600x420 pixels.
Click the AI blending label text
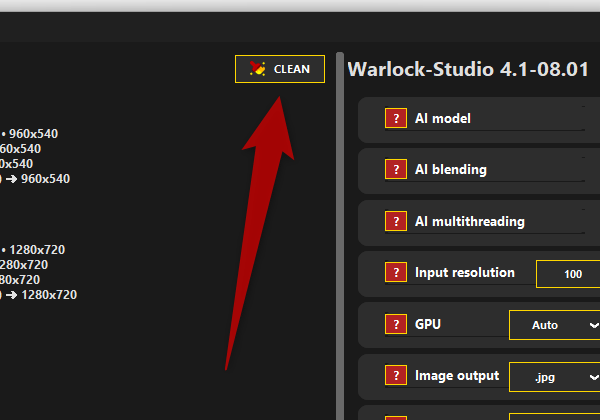(x=451, y=170)
